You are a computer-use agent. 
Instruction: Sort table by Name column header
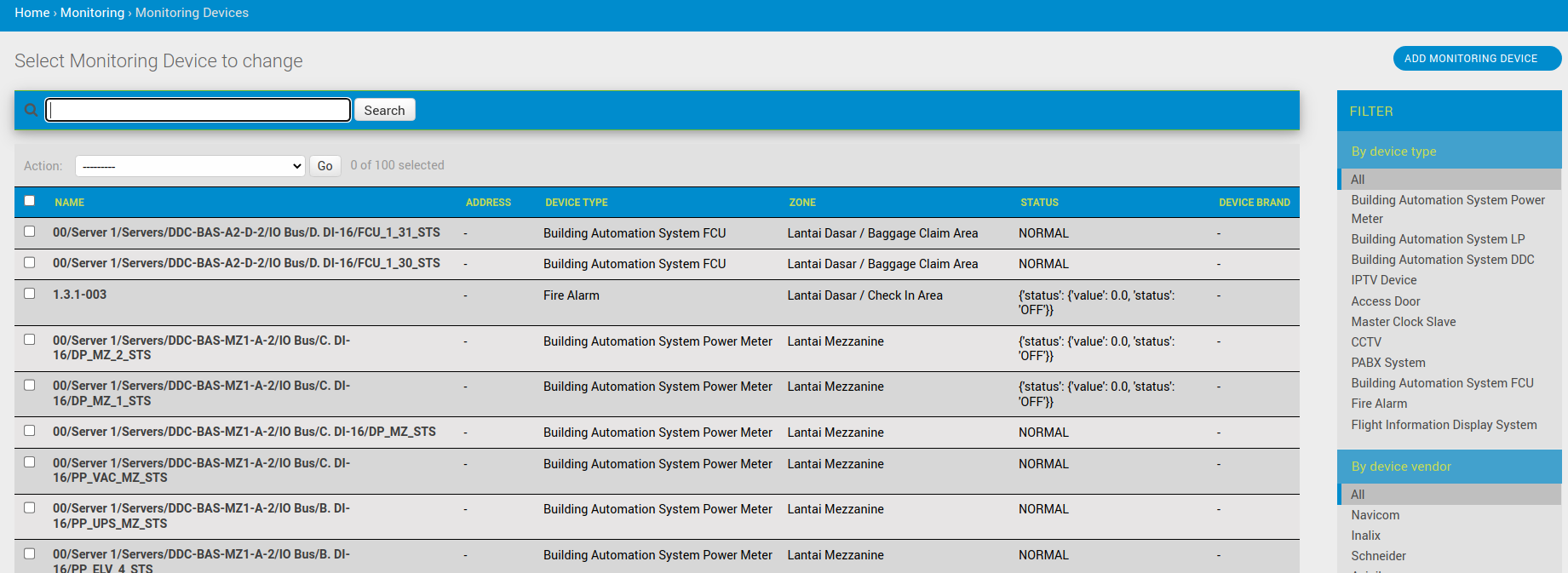point(70,203)
